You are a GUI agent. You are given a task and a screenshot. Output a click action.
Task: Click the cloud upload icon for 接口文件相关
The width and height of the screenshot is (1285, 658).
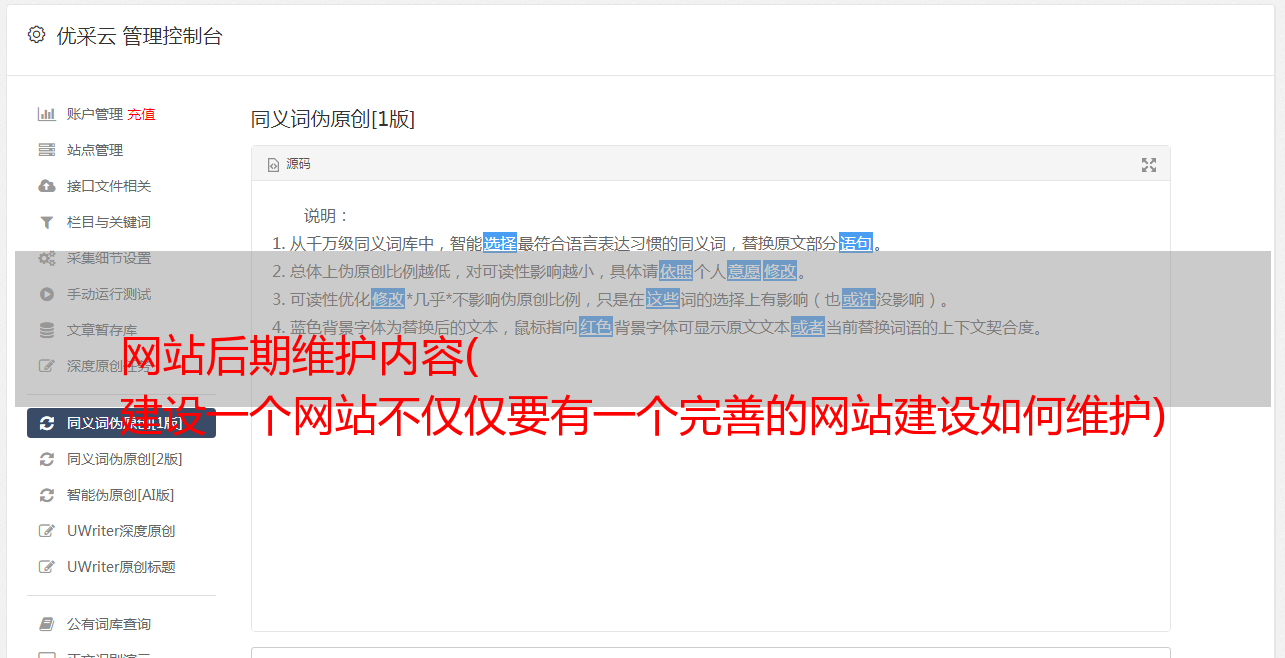(46, 186)
